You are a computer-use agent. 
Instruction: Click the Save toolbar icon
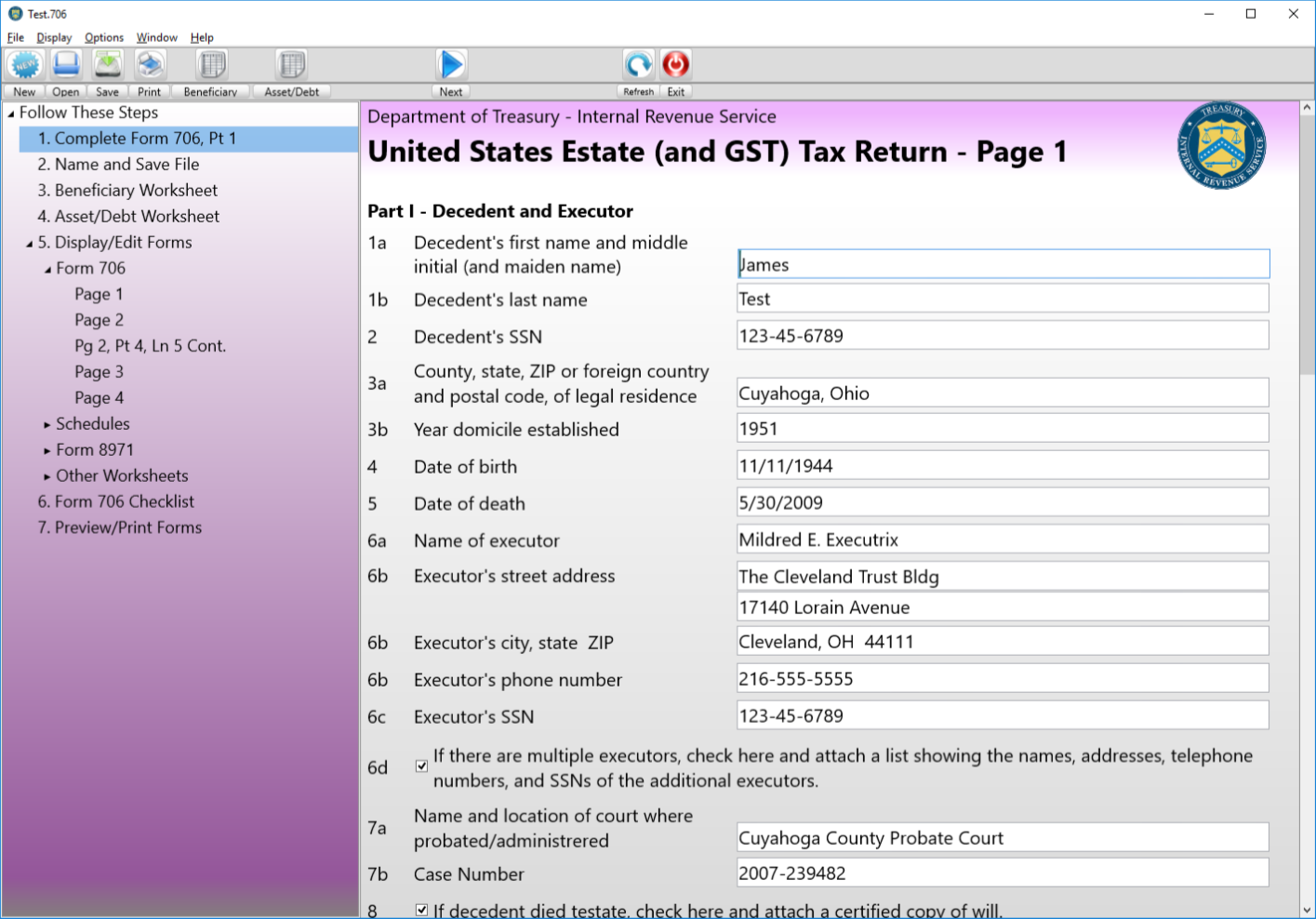tap(108, 64)
